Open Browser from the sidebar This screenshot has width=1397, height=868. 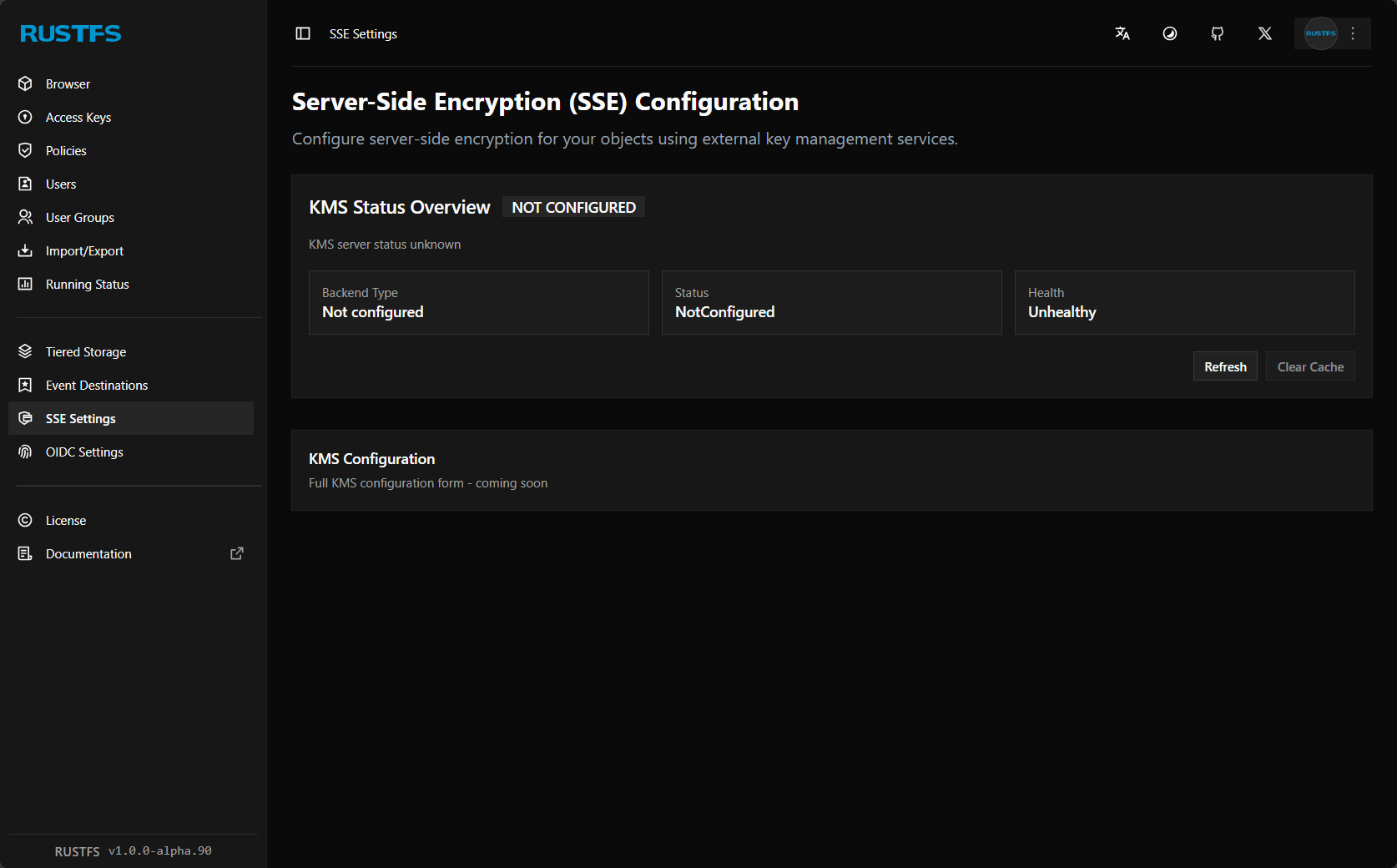click(68, 84)
